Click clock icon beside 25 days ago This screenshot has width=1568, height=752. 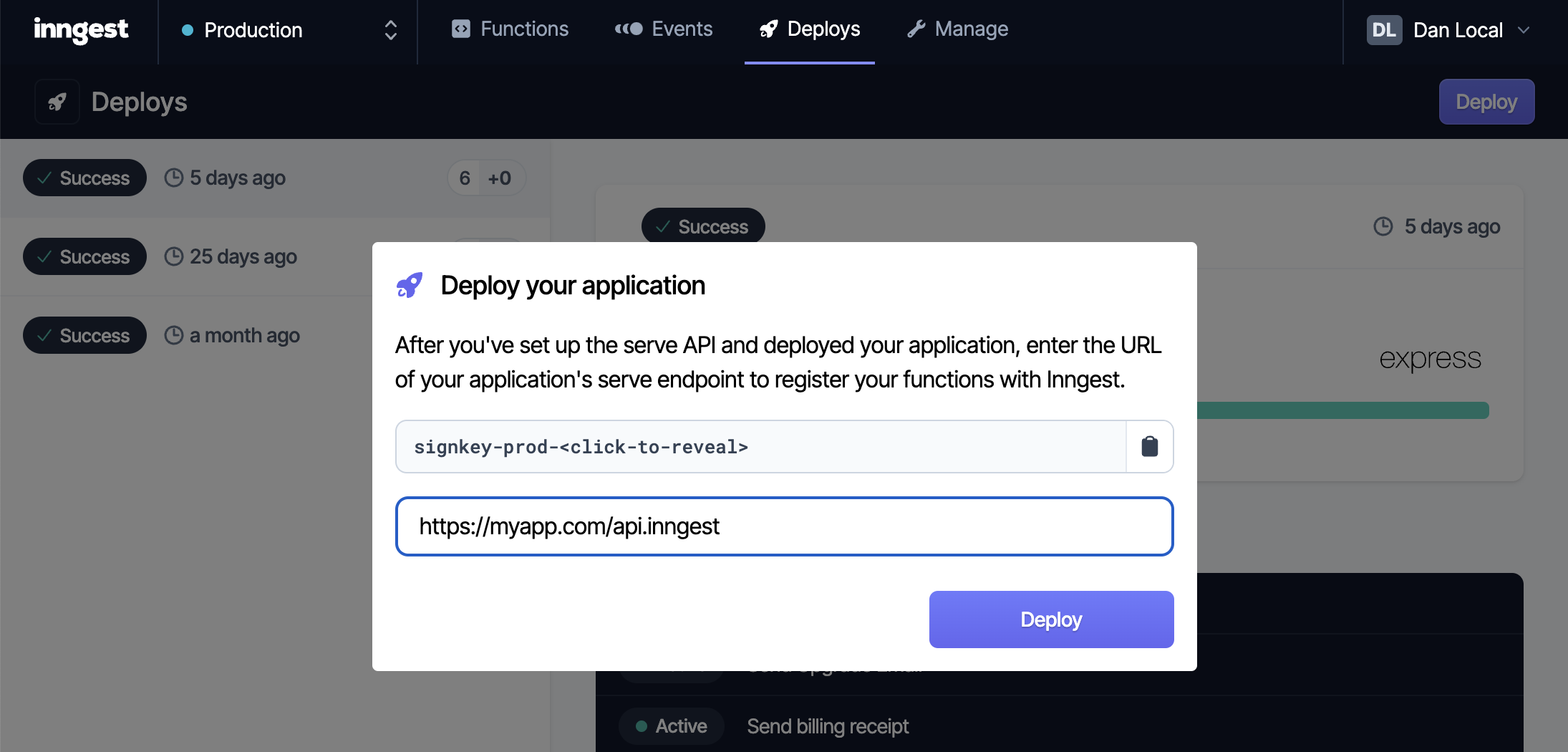tap(174, 256)
